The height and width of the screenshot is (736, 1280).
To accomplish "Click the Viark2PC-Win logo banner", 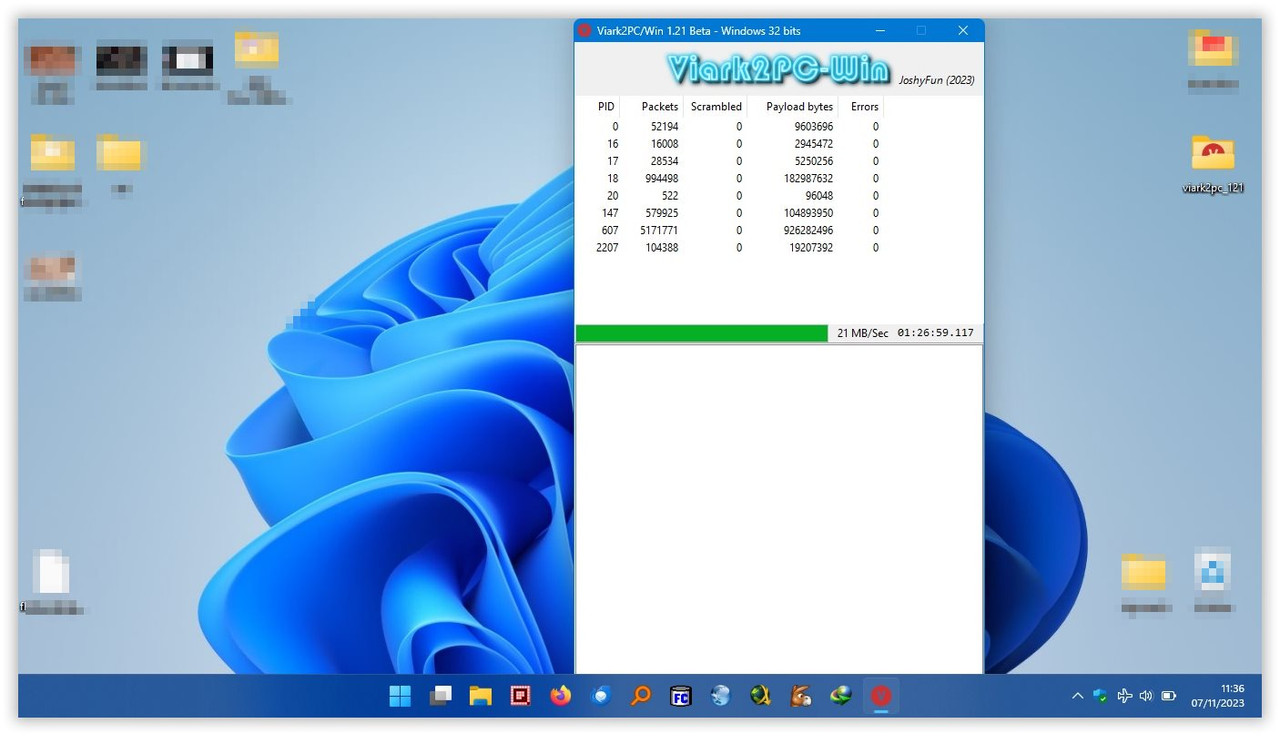I will 778,69.
